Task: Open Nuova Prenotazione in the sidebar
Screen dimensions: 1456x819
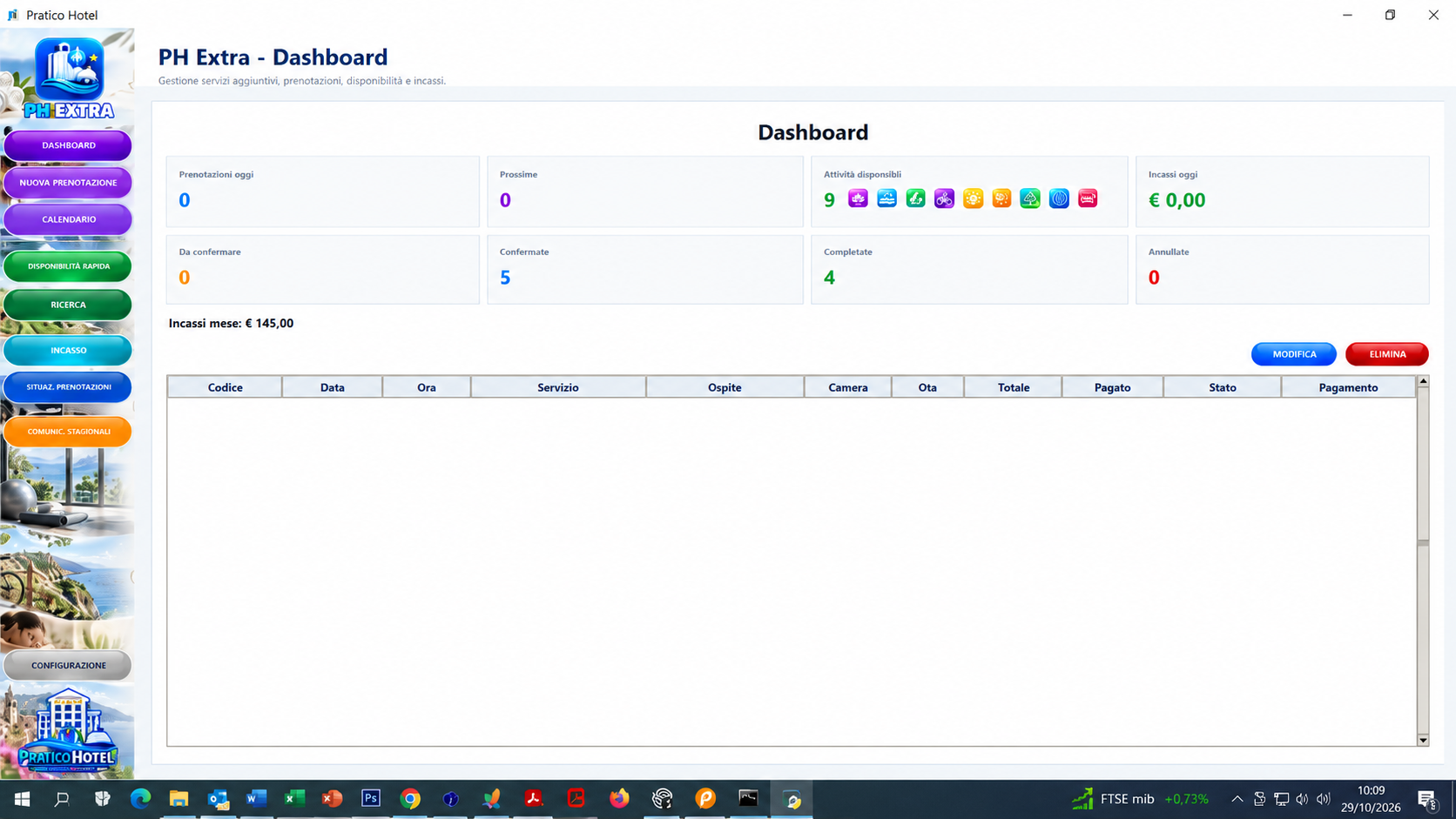Action: point(68,183)
